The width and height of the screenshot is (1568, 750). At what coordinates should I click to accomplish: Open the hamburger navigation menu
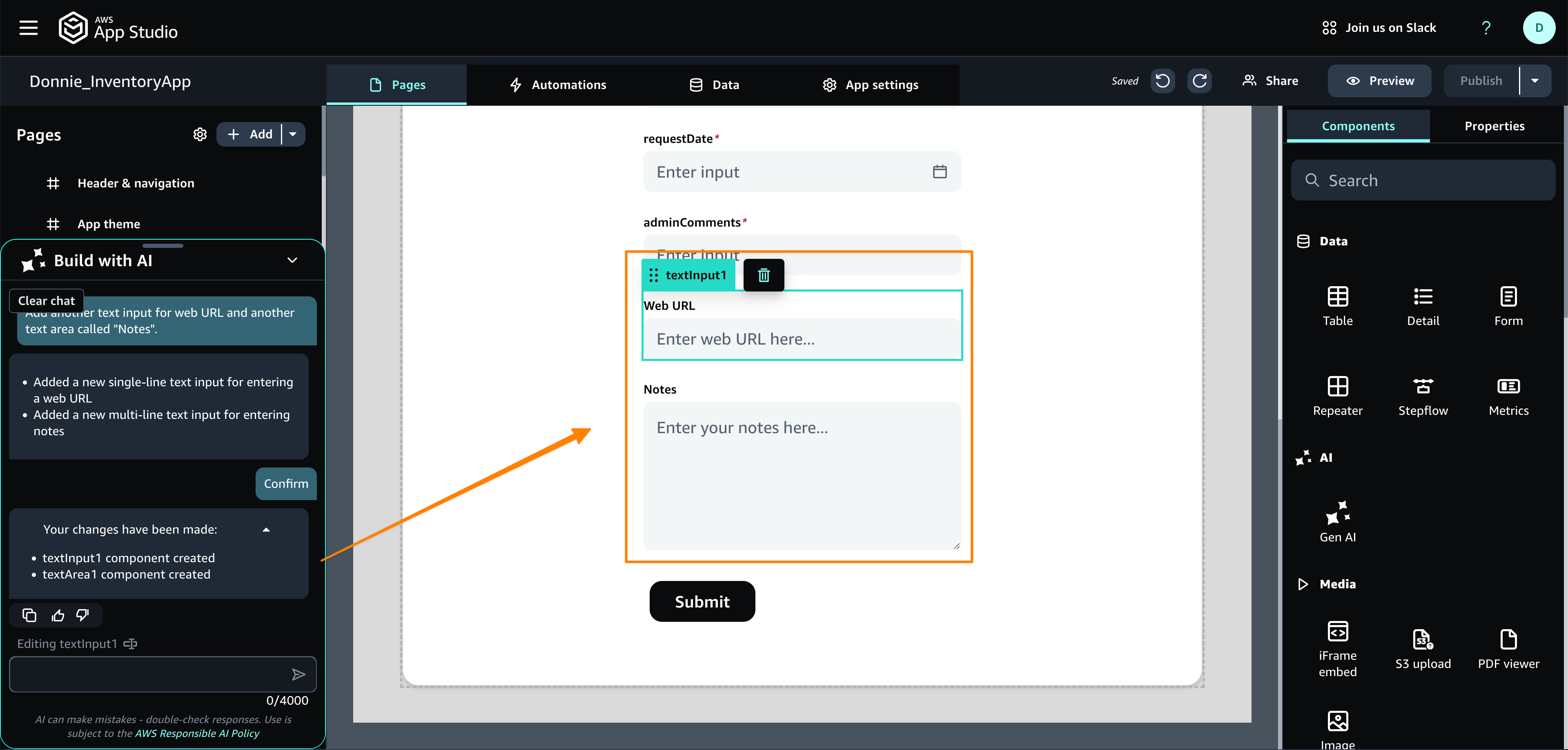click(28, 27)
